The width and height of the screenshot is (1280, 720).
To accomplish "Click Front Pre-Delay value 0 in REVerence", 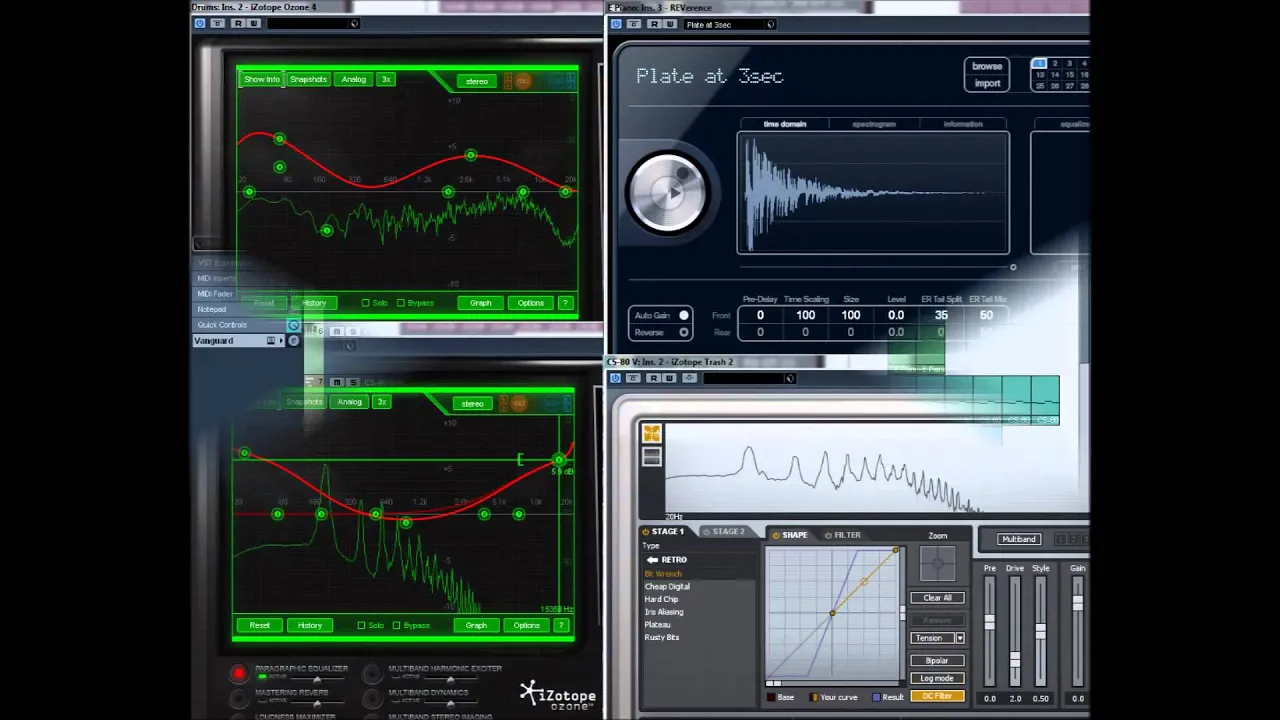I will click(x=760, y=315).
